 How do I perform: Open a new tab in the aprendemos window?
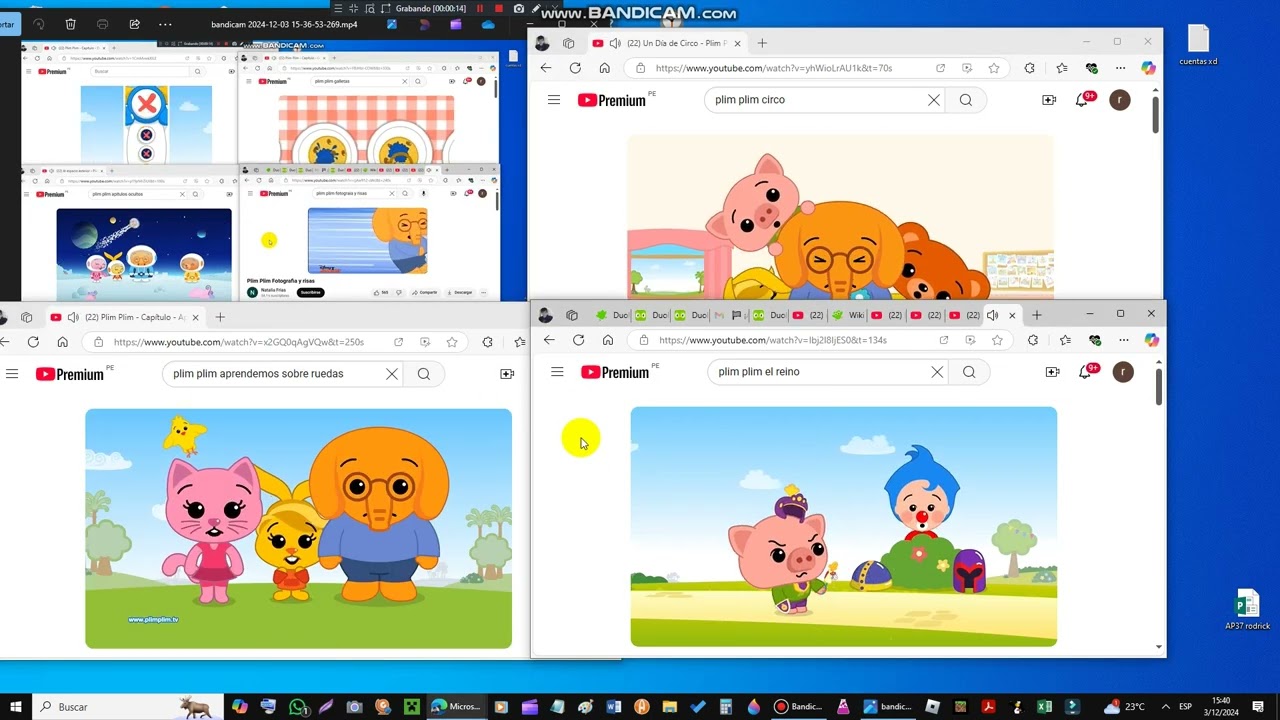pyautogui.click(x=220, y=317)
